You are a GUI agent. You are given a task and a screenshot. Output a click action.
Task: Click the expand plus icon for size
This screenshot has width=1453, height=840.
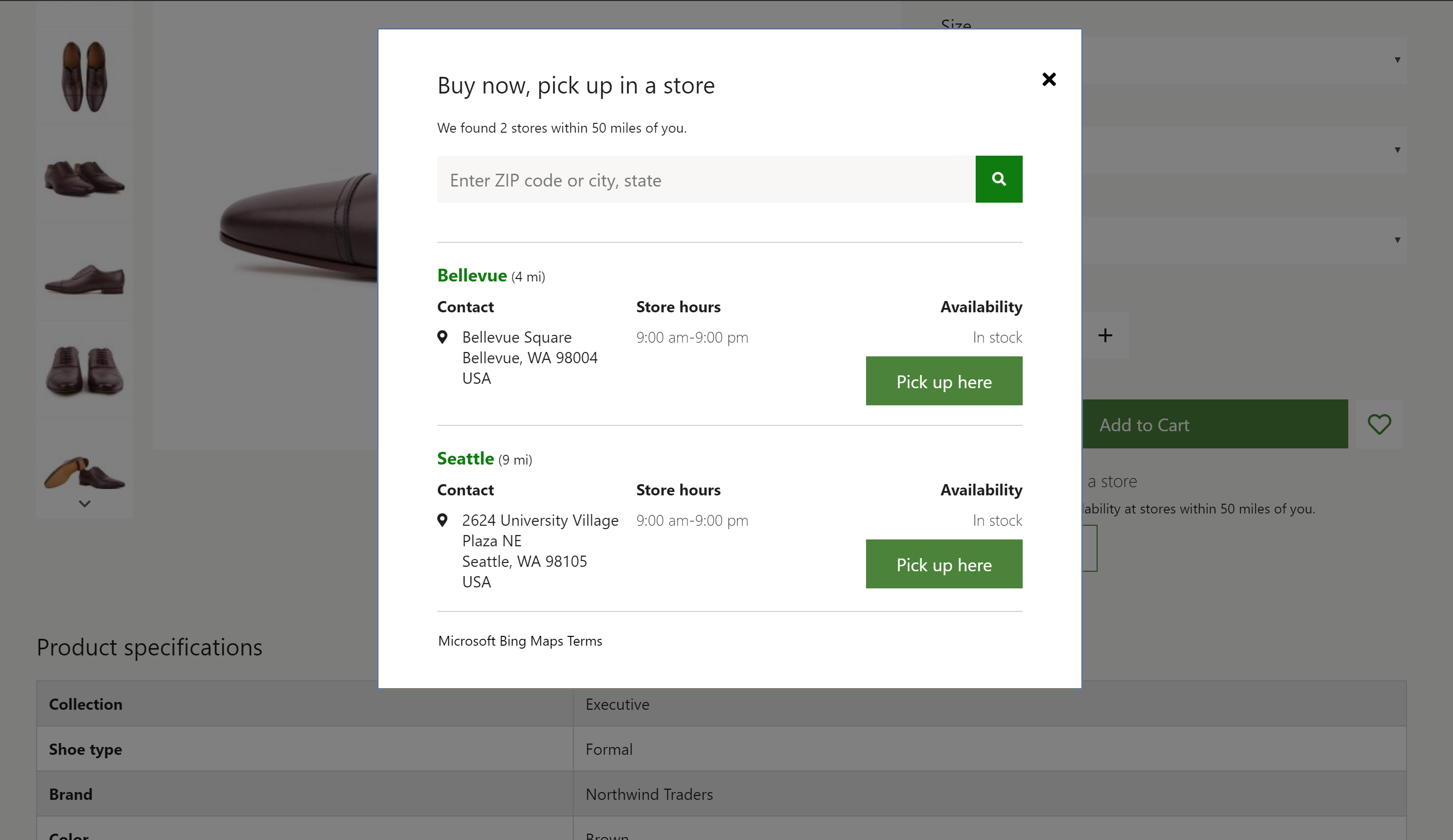1106,335
